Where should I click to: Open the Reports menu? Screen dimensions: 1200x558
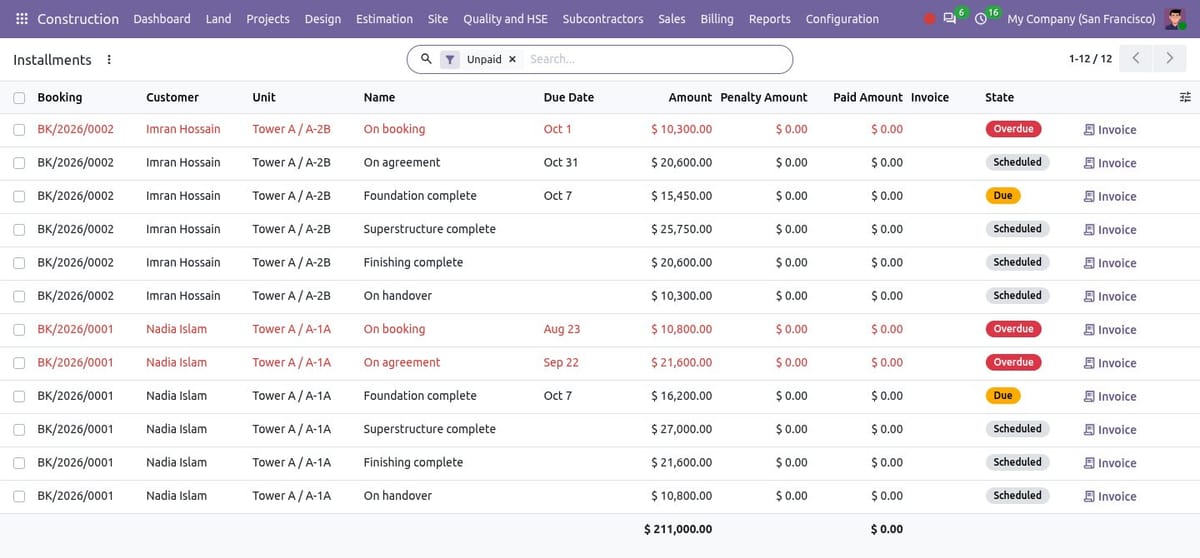click(769, 19)
